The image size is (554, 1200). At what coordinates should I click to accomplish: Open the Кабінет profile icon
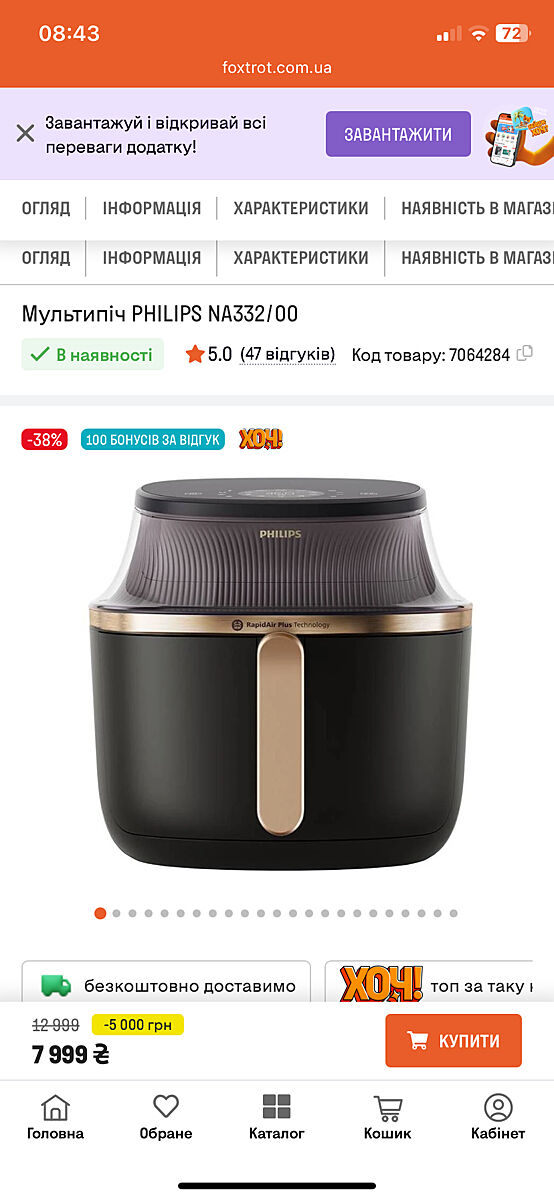(x=498, y=1117)
